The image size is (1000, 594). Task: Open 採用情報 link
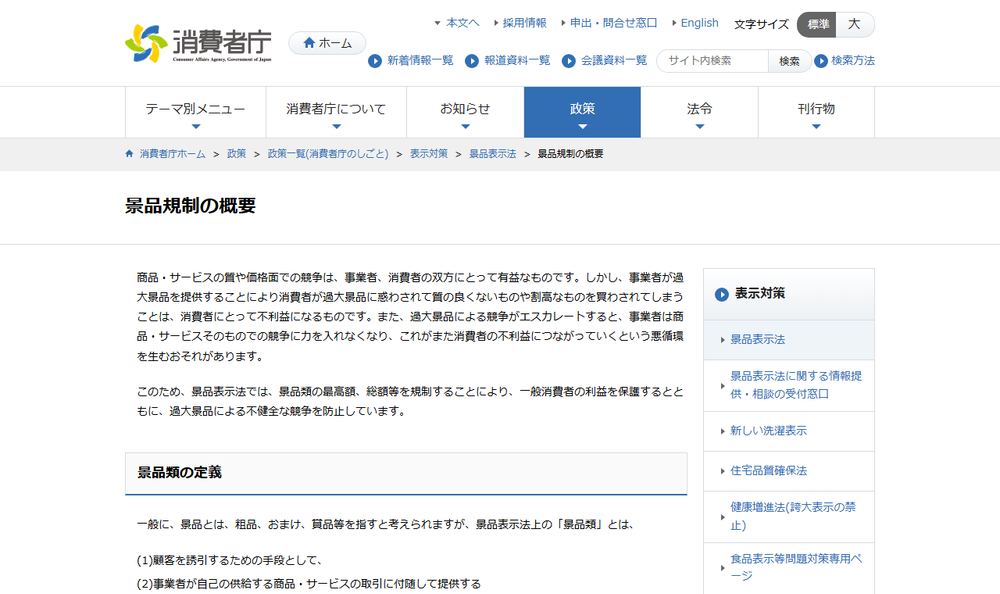pyautogui.click(x=524, y=23)
